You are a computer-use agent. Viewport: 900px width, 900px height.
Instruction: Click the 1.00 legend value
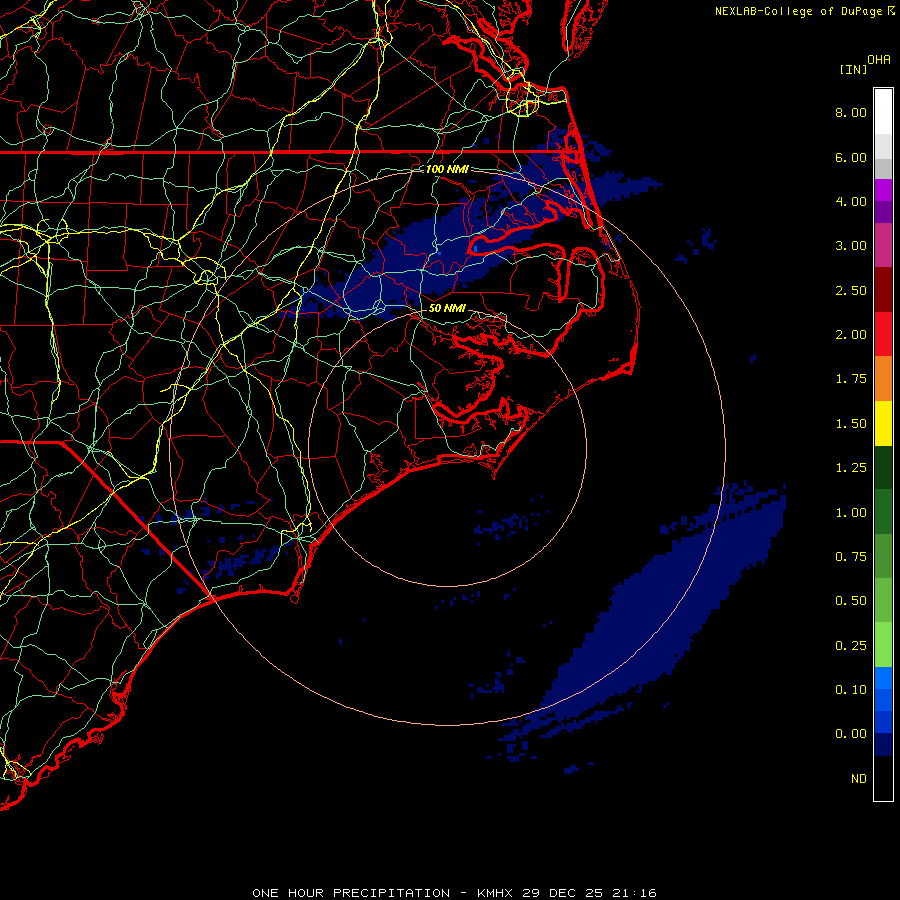pos(851,513)
